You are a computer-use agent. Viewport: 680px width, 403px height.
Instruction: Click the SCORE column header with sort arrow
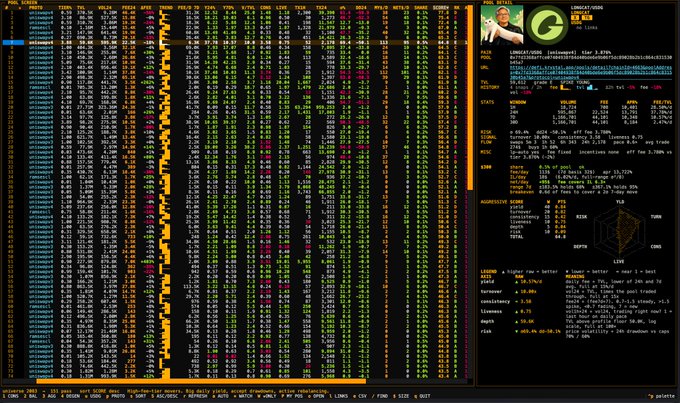(440, 8)
